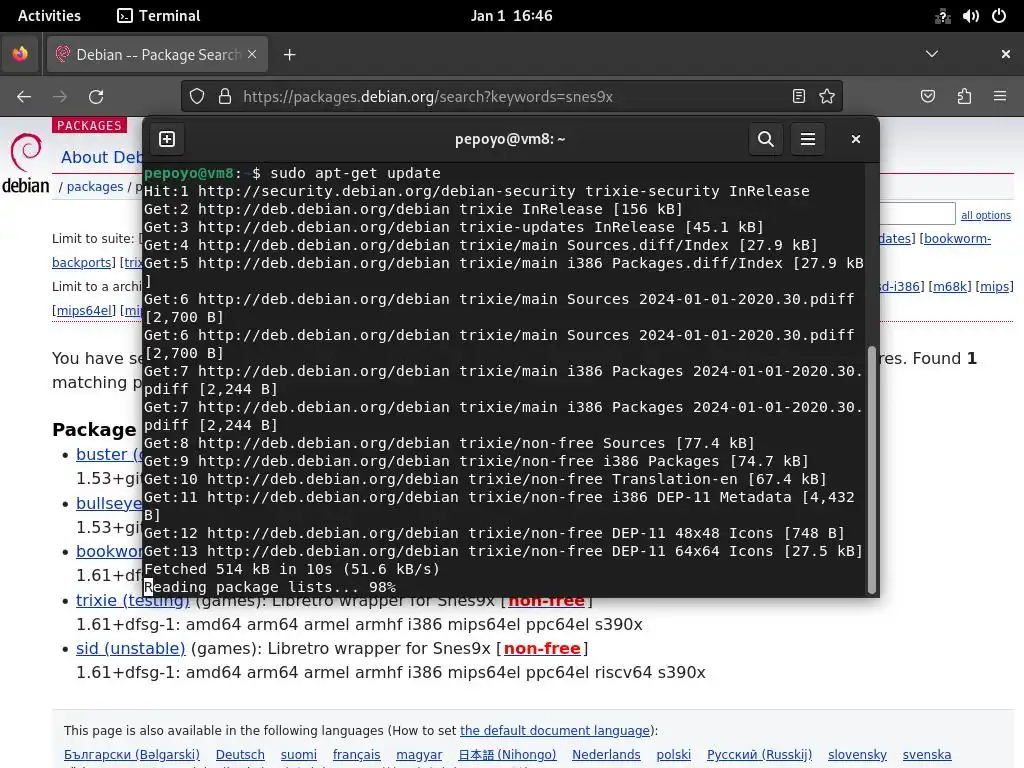This screenshot has height=768, width=1024.
Task: Click the page search input field
Action: (918, 214)
